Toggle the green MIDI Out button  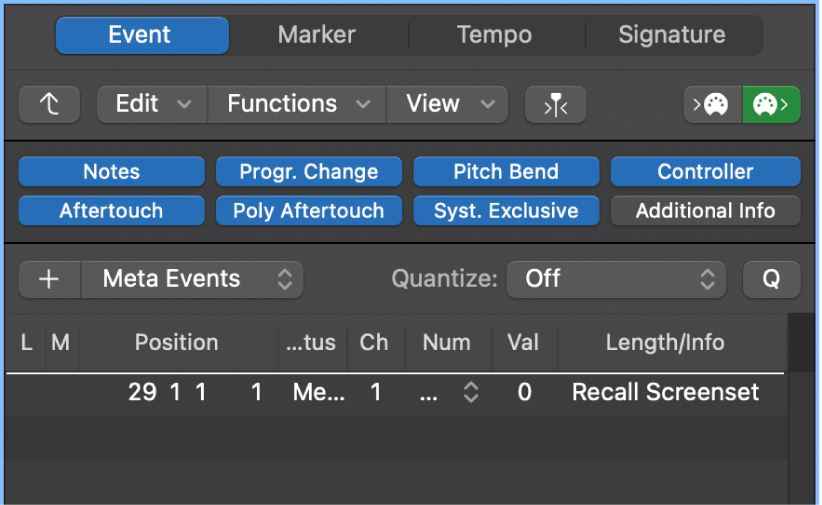coord(771,104)
